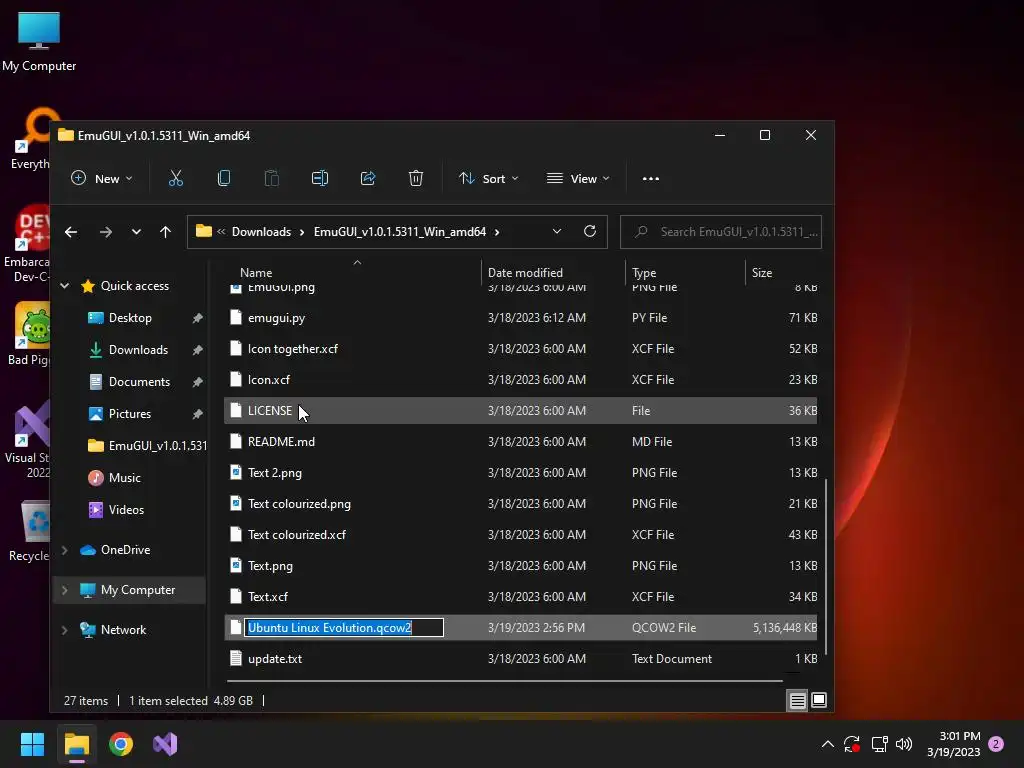Image resolution: width=1024 pixels, height=768 pixels.
Task: Click the taskbar clock and date
Action: [x=953, y=744]
